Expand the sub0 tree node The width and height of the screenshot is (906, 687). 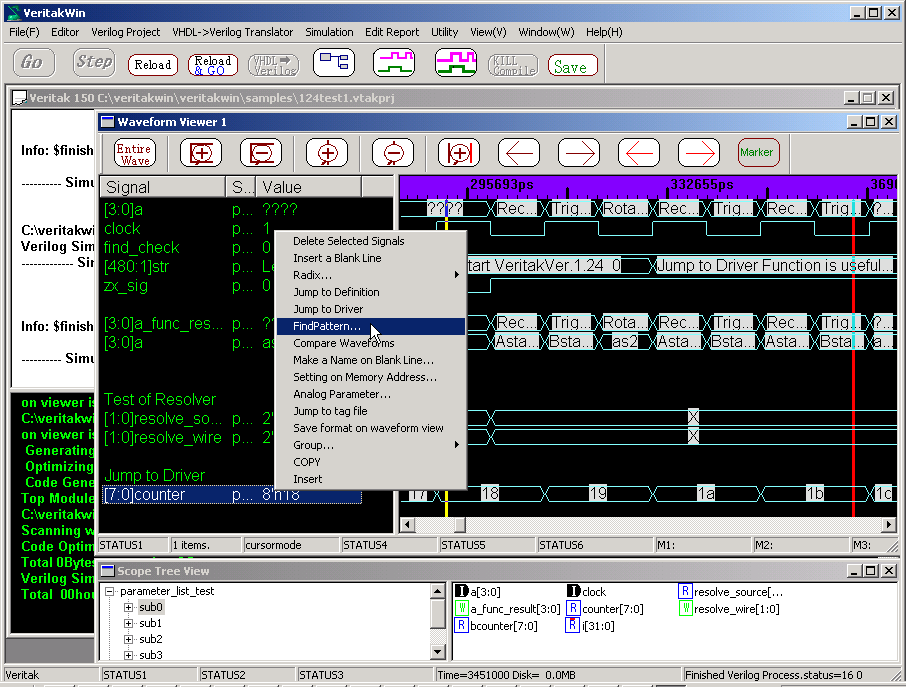click(x=128, y=607)
